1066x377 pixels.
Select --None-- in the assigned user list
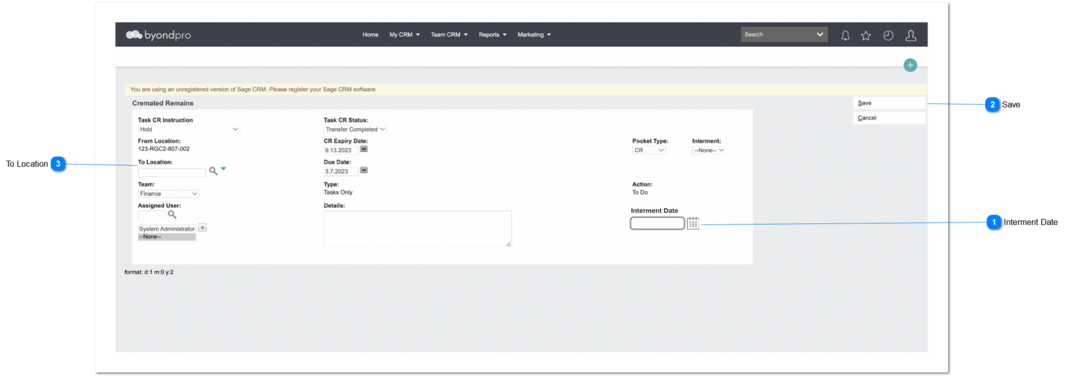pos(167,237)
